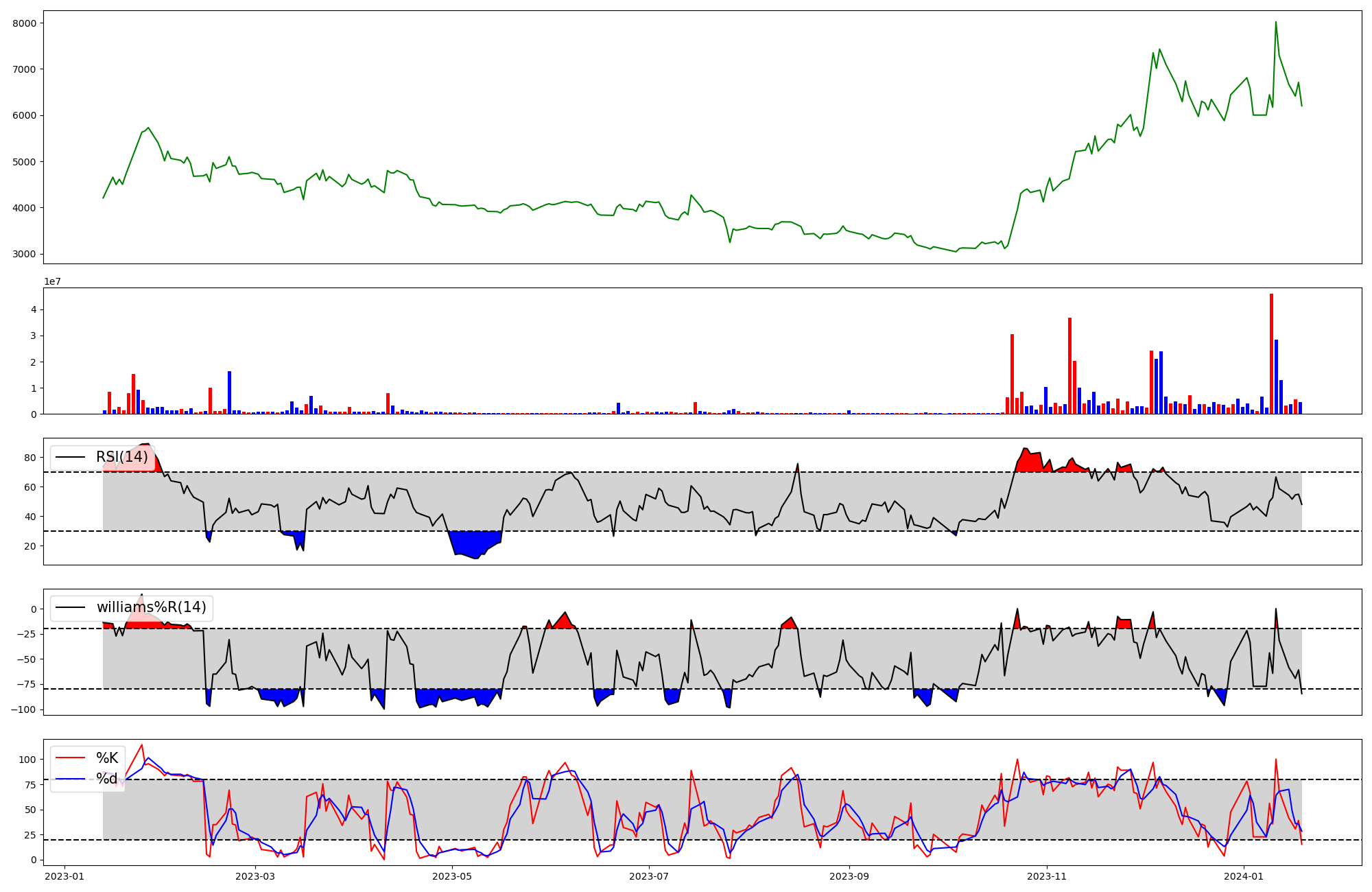Click the 100 stochastic axis label
The height and width of the screenshot is (892, 1372).
pos(27,760)
